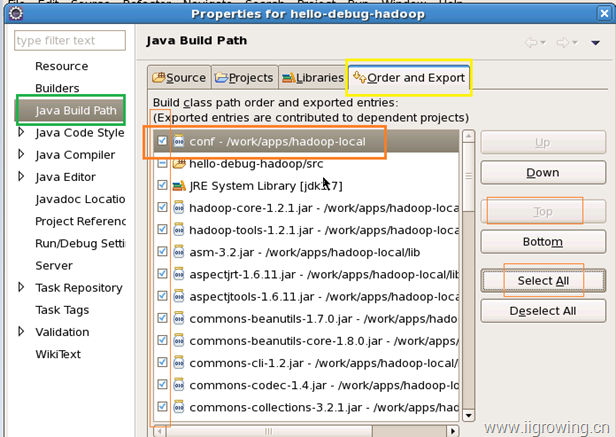Viewport: 616px width, 437px height.
Task: Click the jar icon of conf entry
Action: click(x=179, y=141)
